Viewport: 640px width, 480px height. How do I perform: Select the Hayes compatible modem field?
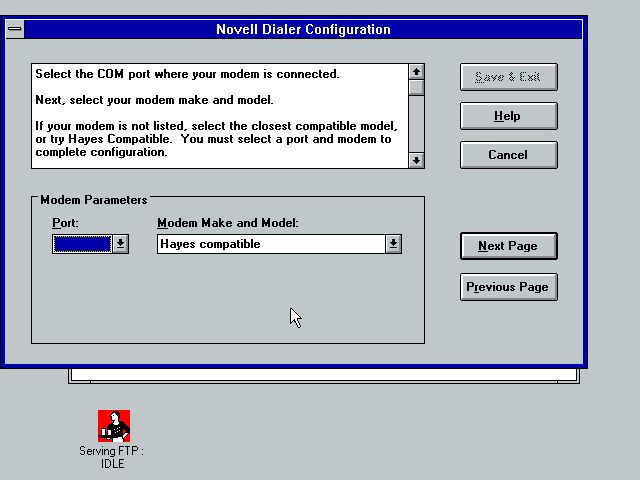tap(271, 244)
